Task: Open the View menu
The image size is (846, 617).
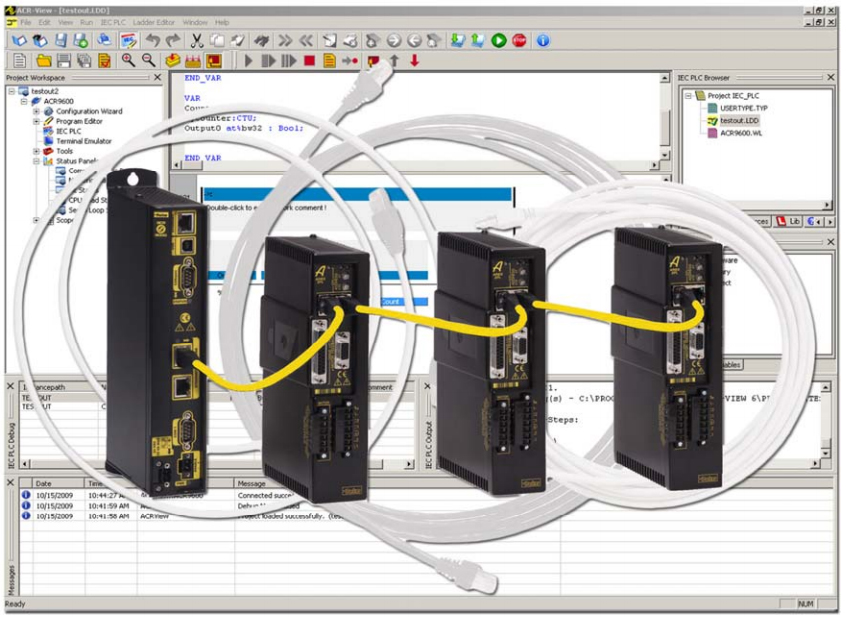Action: click(x=65, y=22)
